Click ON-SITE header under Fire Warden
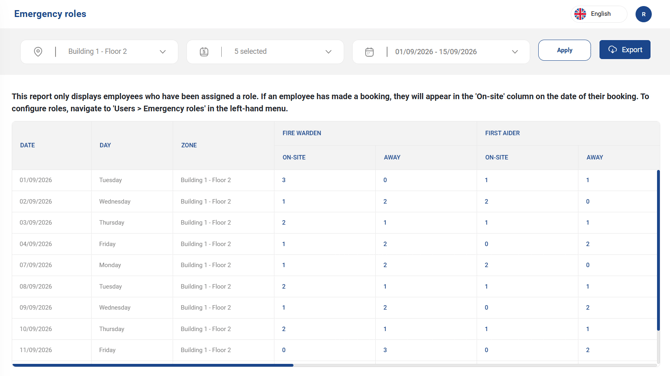Viewport: 670px width, 376px height. tap(294, 157)
